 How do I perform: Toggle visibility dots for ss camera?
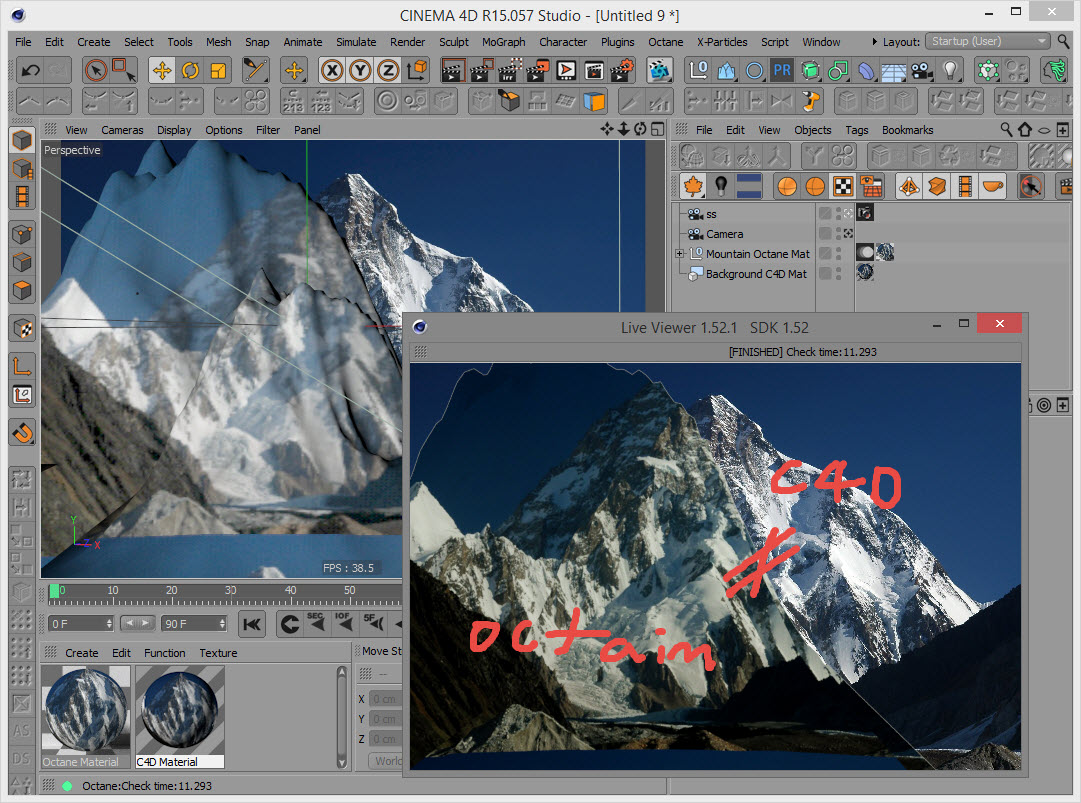coord(838,214)
